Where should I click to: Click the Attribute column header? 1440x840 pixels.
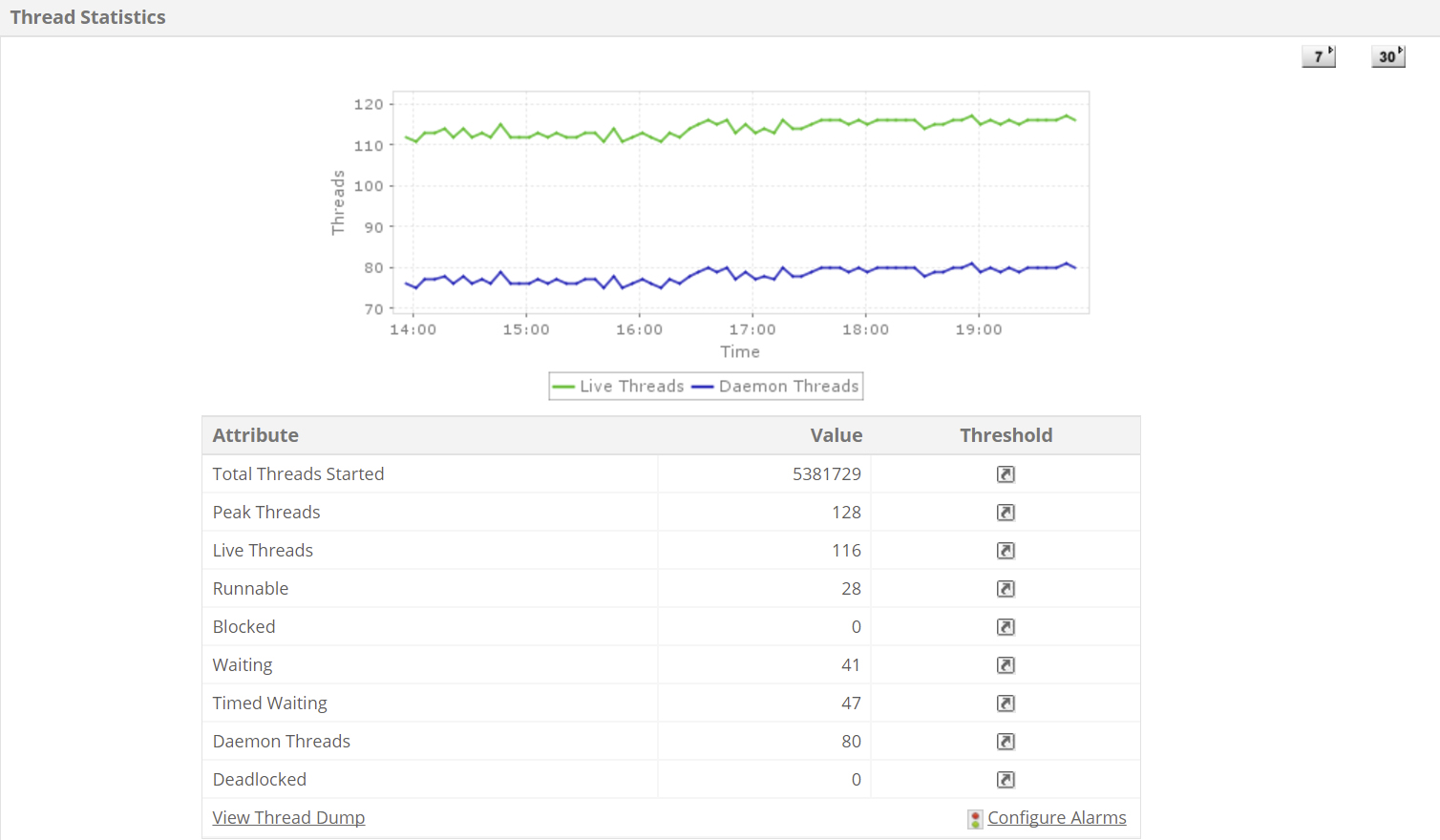click(x=255, y=435)
